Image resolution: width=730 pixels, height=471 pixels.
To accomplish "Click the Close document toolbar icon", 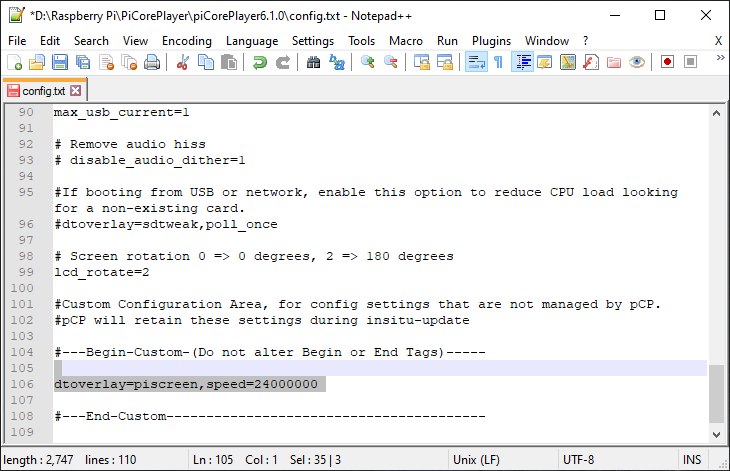I will click(107, 62).
